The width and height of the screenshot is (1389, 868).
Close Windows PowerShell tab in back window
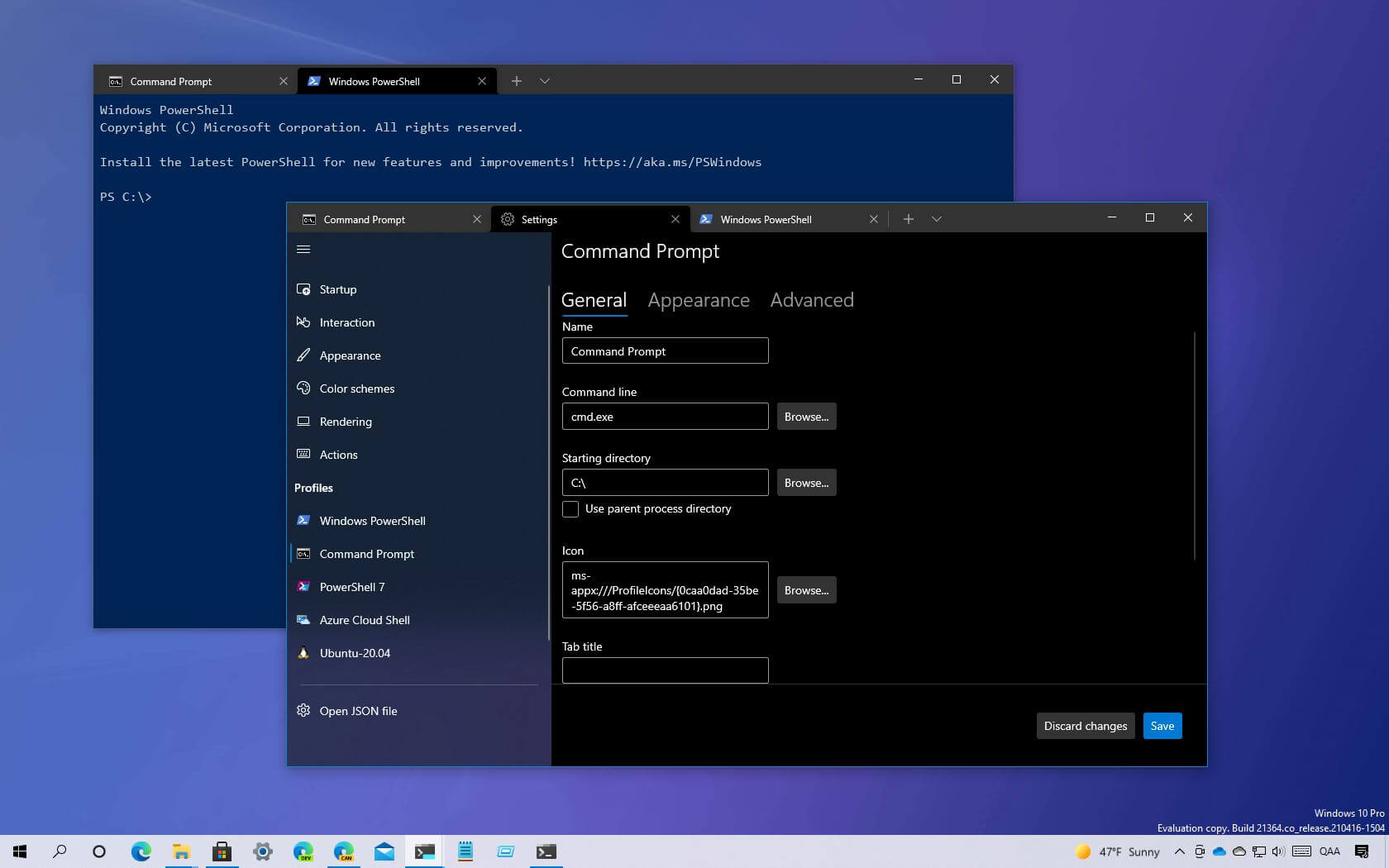pyautogui.click(x=482, y=81)
